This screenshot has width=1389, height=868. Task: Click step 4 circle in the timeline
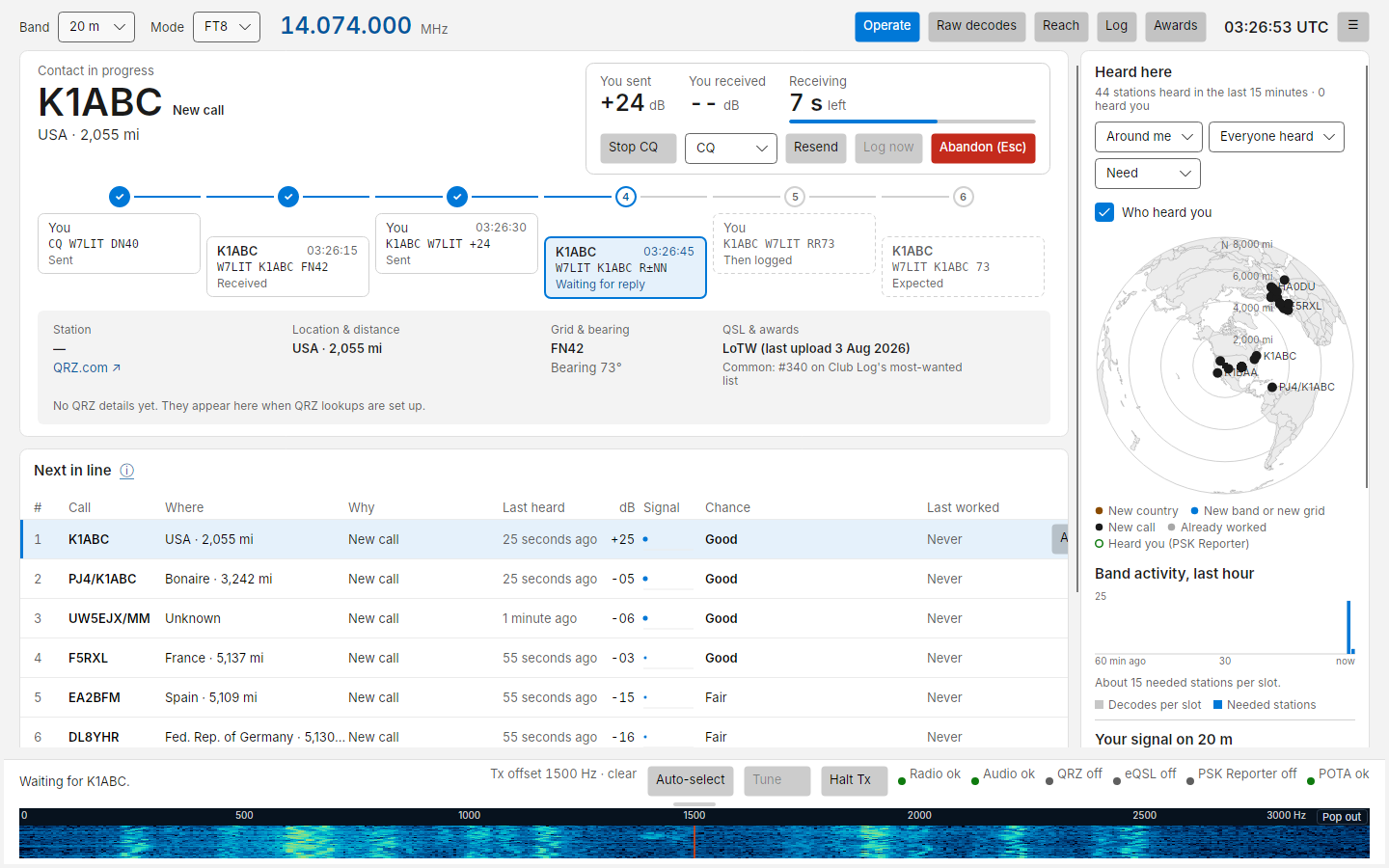tap(626, 197)
